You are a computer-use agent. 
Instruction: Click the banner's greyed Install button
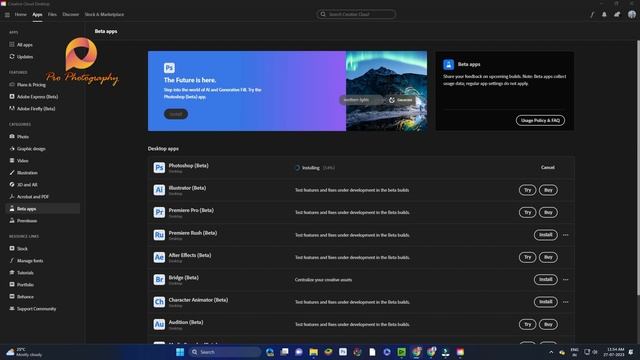point(176,114)
